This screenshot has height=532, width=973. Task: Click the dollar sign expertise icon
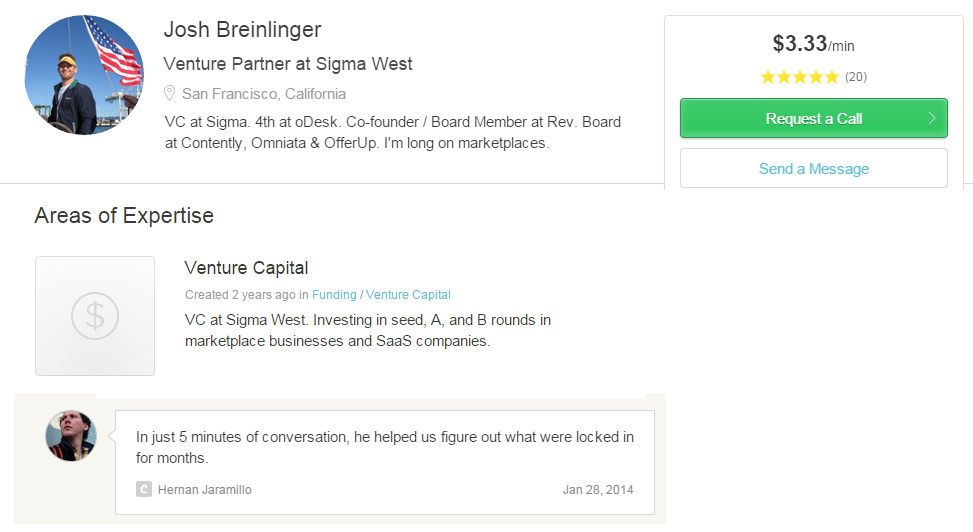click(x=95, y=316)
